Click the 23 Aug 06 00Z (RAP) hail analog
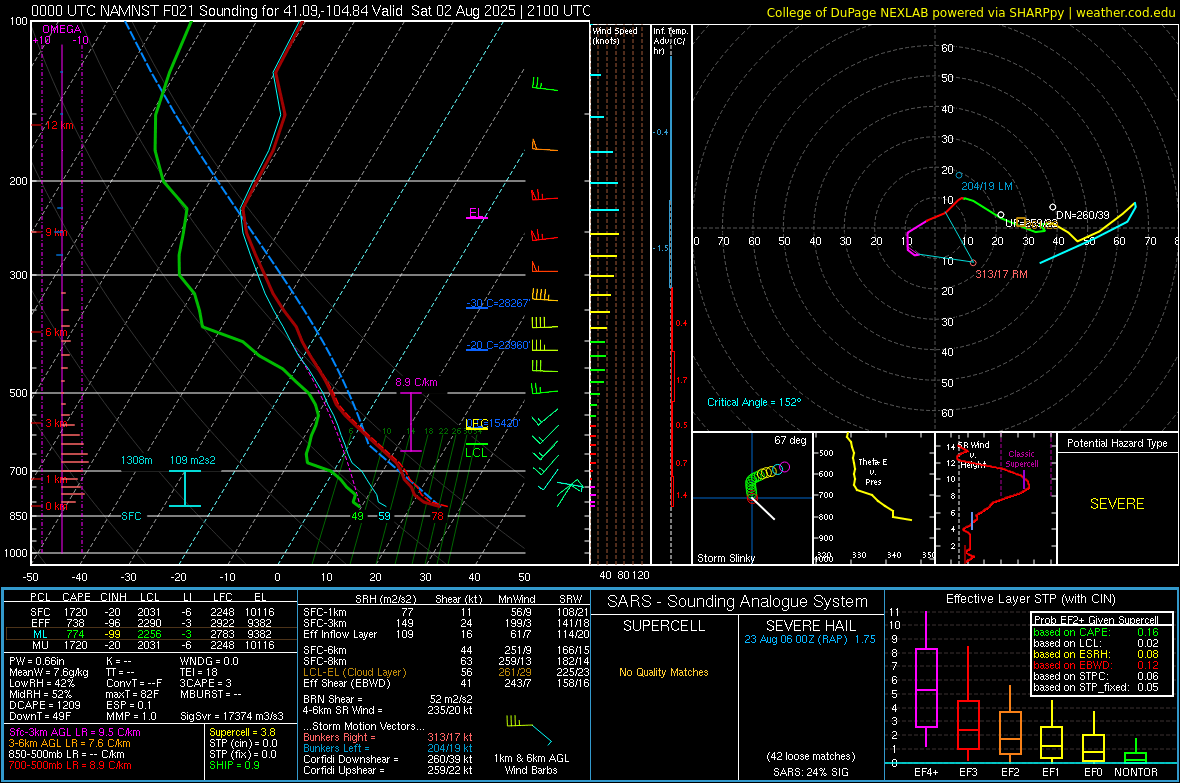The height and width of the screenshot is (783, 1180). 810,638
